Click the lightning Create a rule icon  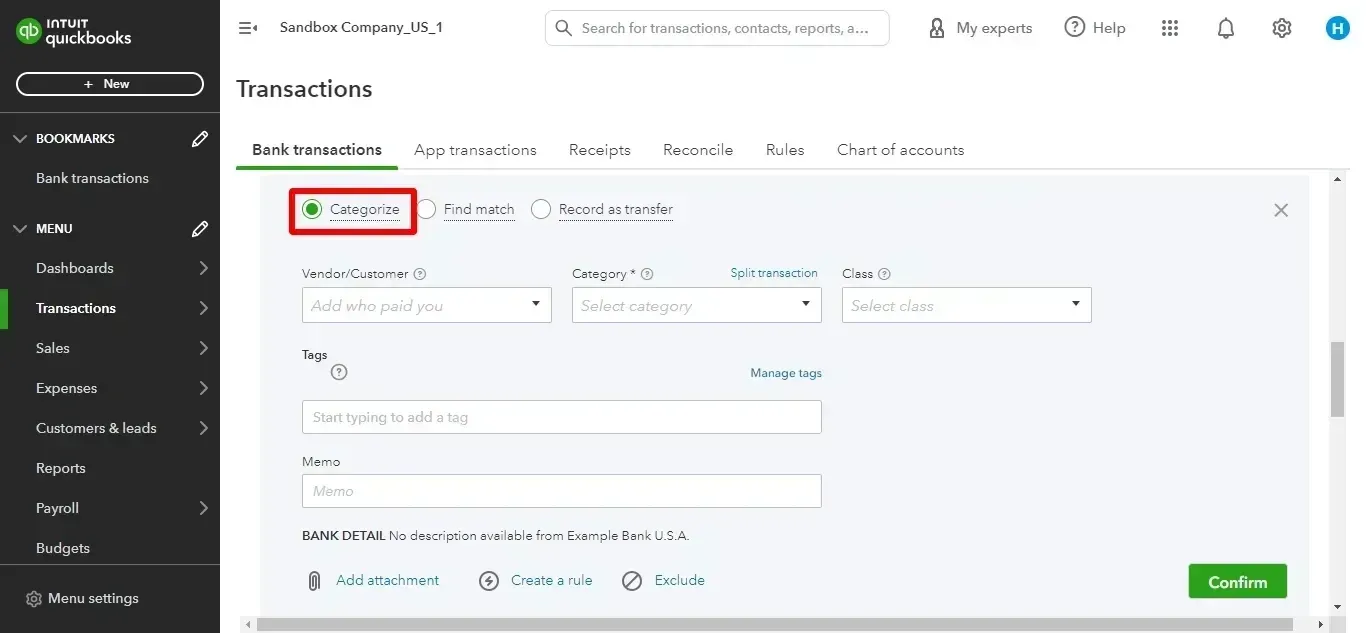coord(489,581)
